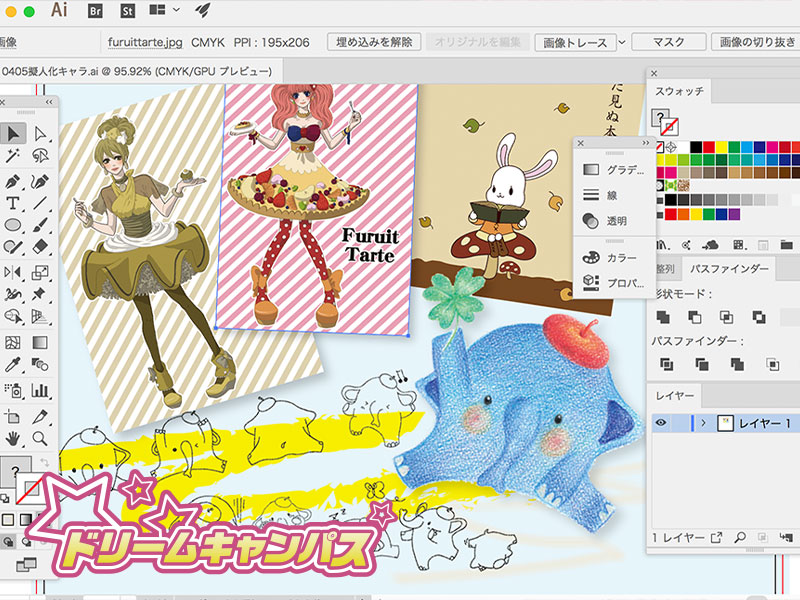Switch to レイヤー tab
Image resolution: width=800 pixels, height=600 pixels.
[x=674, y=395]
